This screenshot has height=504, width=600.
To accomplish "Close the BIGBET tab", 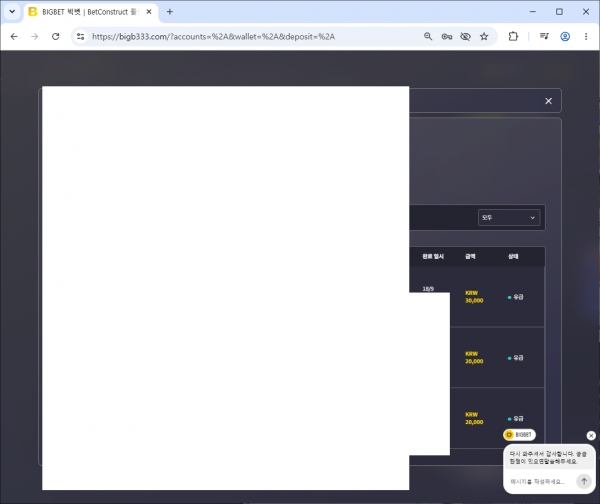I will coord(149,12).
